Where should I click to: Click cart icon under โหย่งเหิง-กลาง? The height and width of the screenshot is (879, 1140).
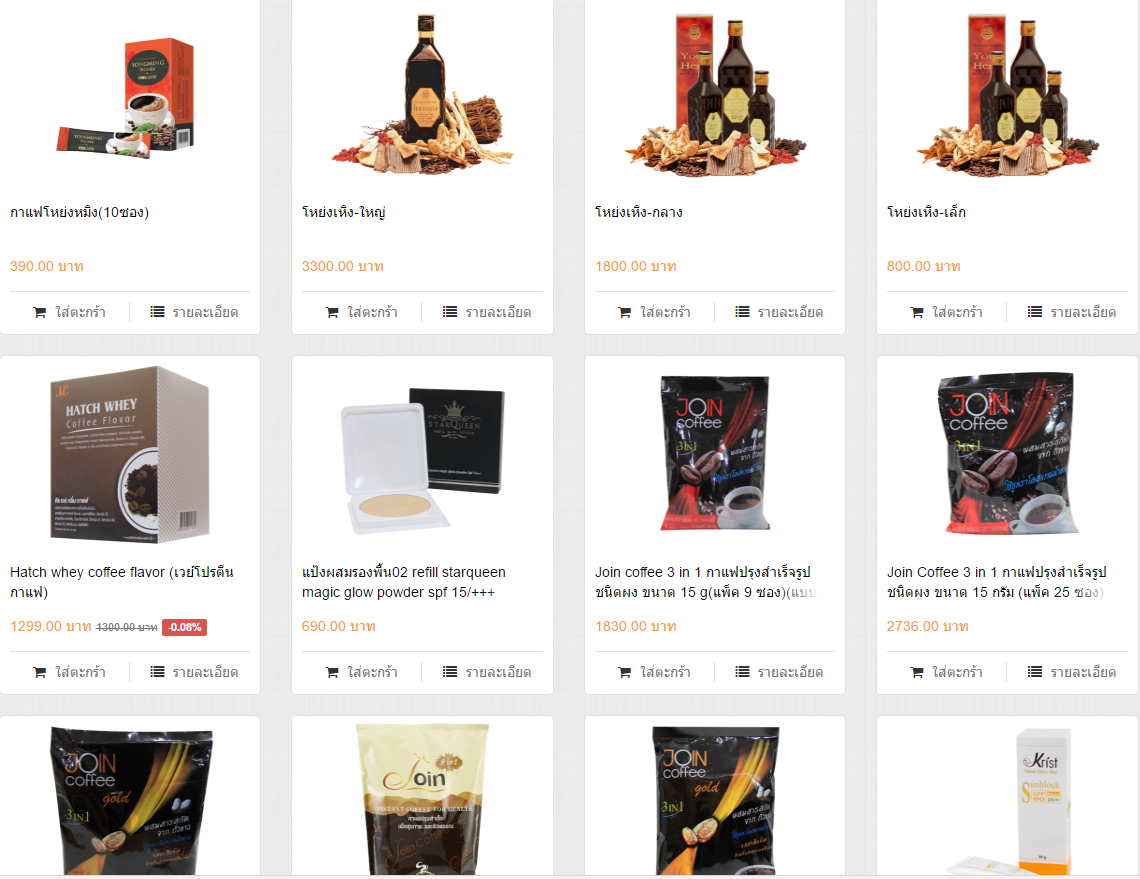624,313
